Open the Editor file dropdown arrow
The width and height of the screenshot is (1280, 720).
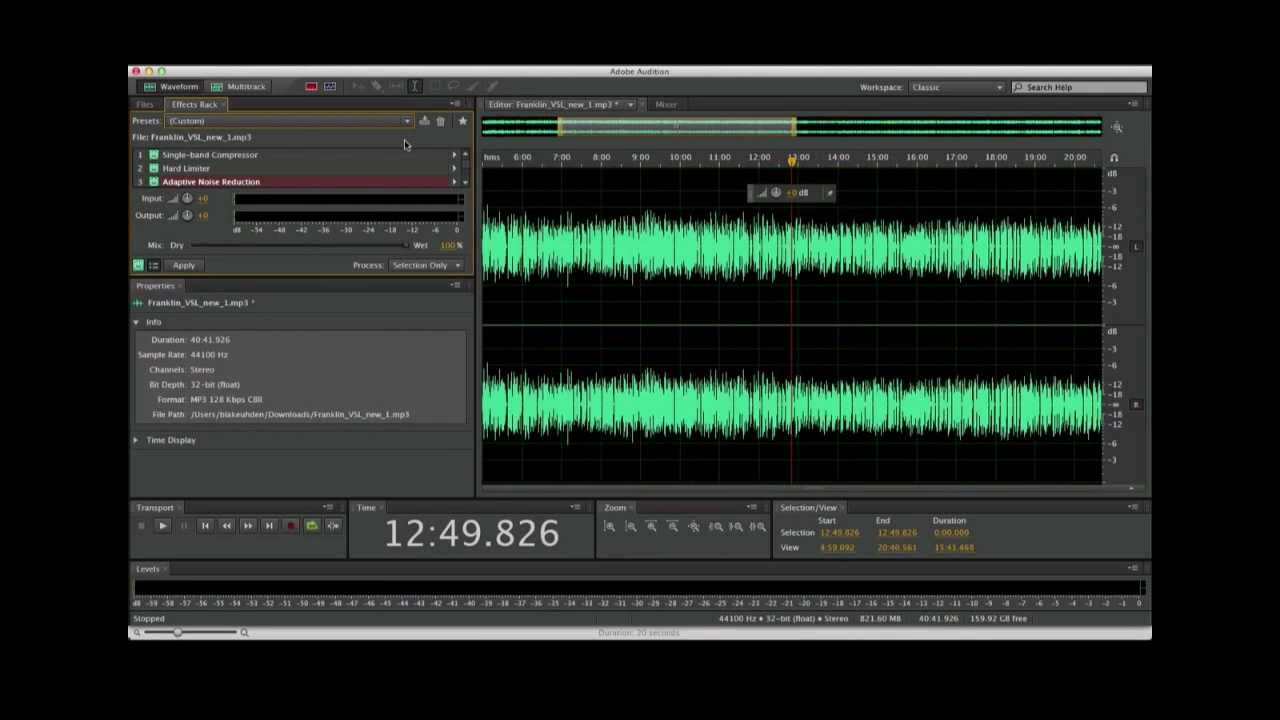point(630,104)
